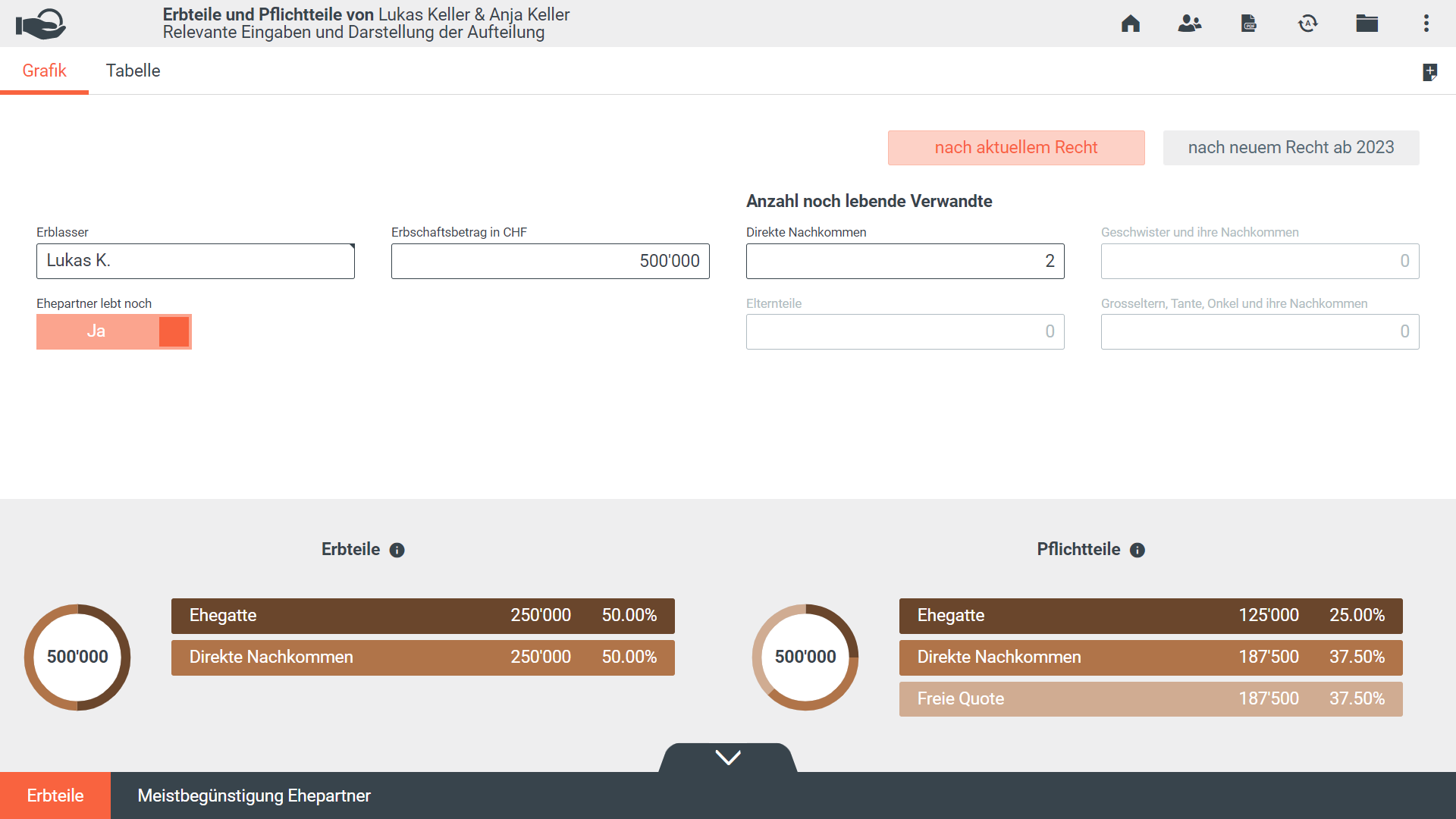
Task: Export the PDF document icon
Action: point(1249,24)
